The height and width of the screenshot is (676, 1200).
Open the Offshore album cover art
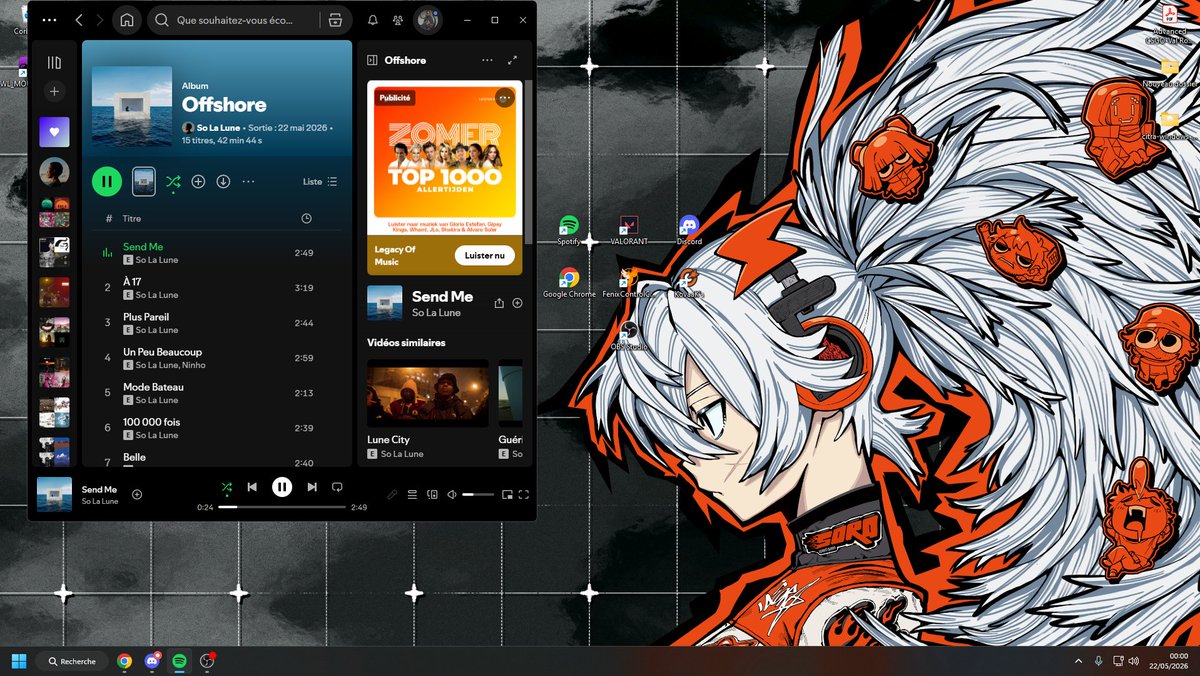(x=132, y=106)
